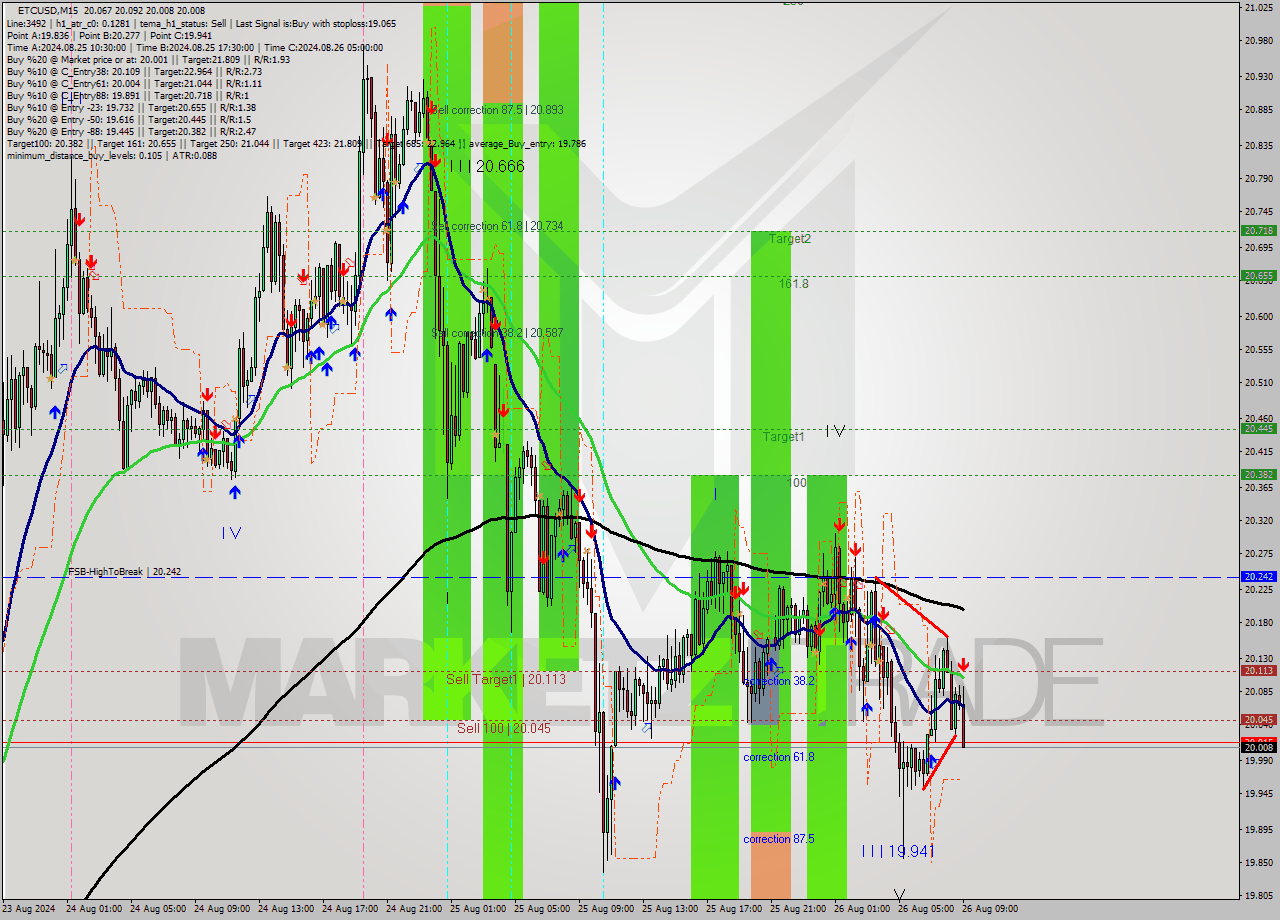Select the green 20.445 price tag
The image size is (1280, 920).
1258,429
